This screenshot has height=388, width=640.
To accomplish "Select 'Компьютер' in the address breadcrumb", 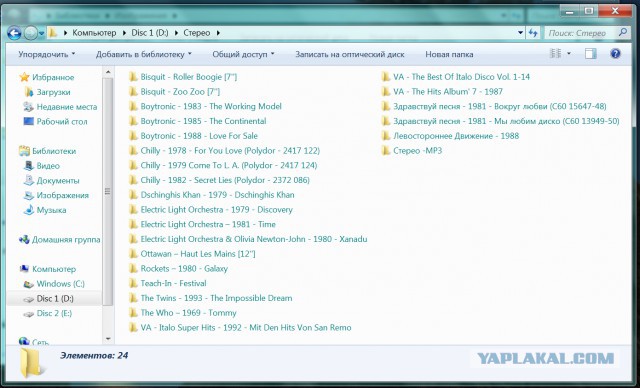I will click(94, 33).
